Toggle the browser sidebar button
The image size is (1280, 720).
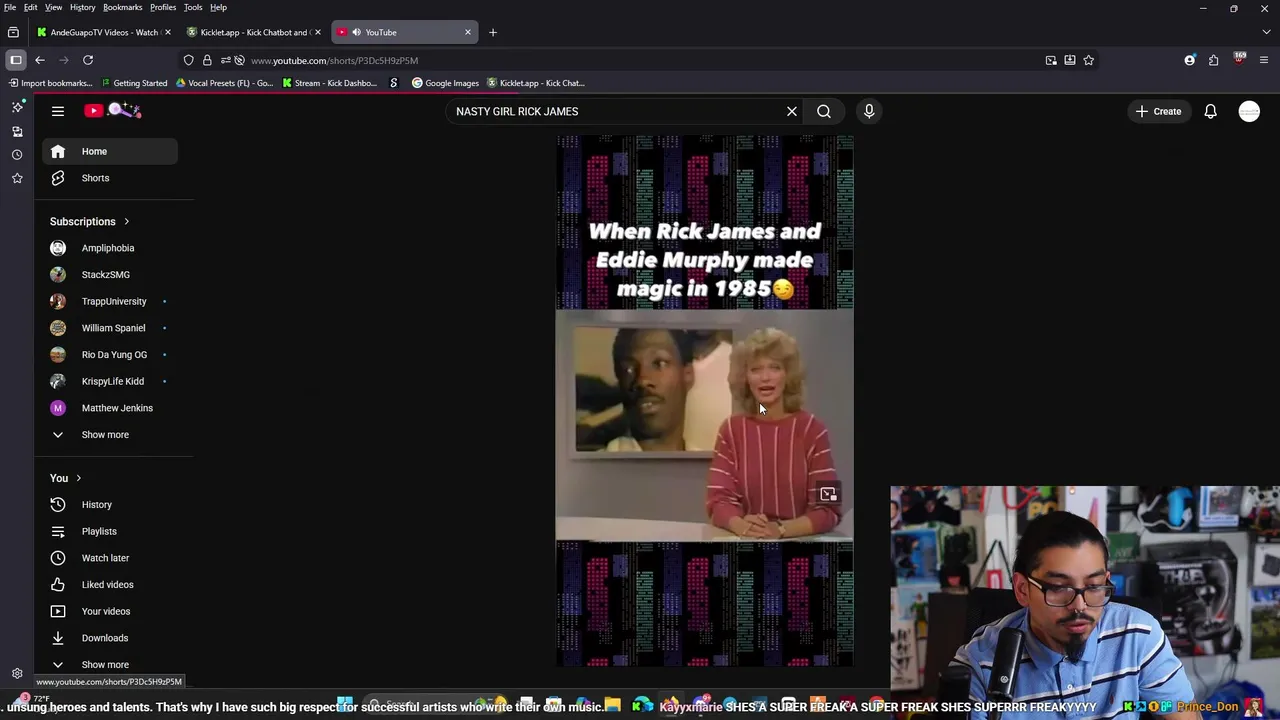pos(16,60)
